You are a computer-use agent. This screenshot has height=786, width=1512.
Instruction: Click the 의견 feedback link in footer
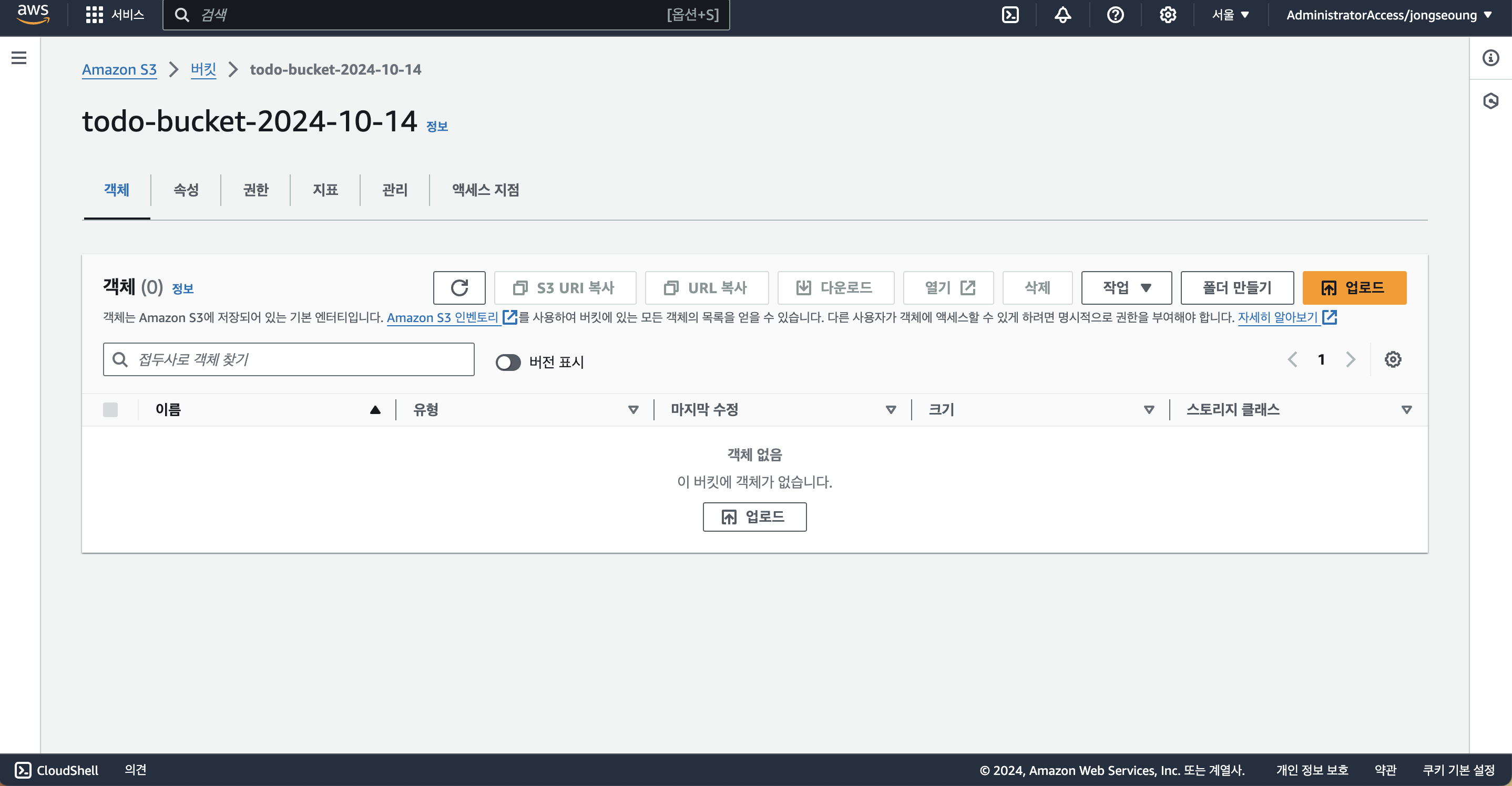[136, 770]
